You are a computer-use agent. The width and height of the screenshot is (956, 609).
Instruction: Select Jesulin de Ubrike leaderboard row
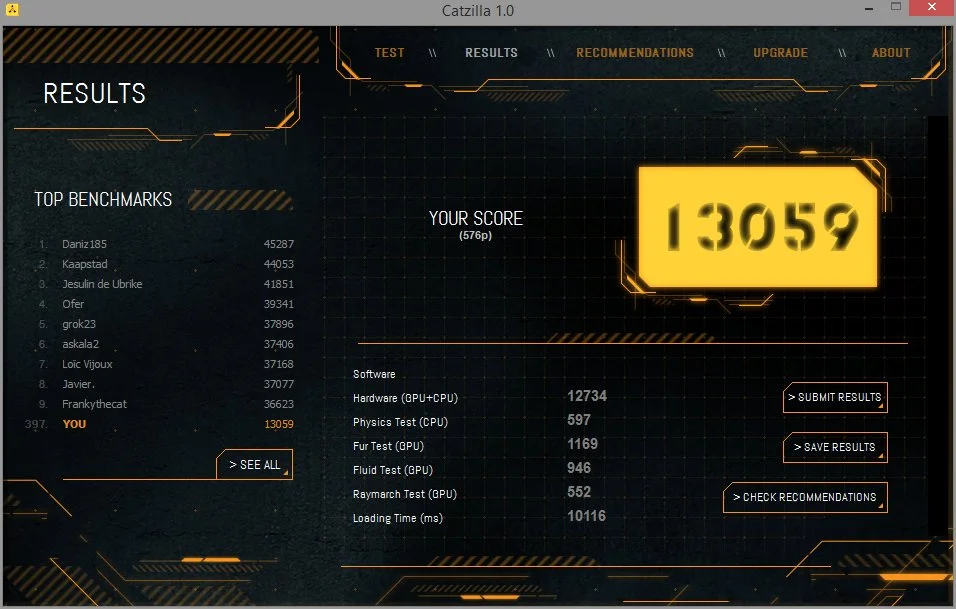point(166,284)
